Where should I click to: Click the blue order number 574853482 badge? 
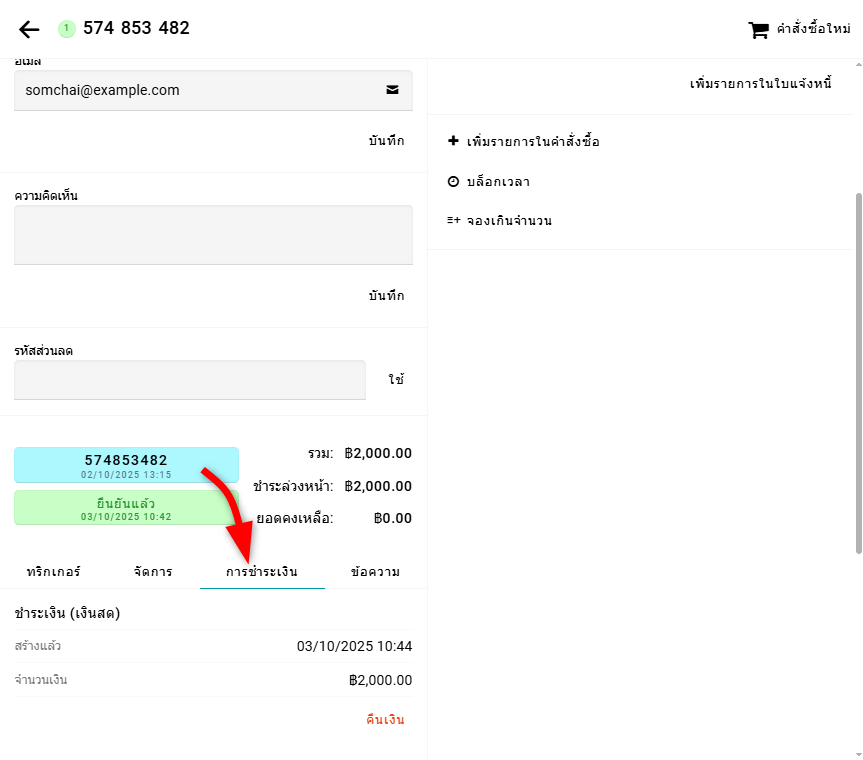point(126,465)
